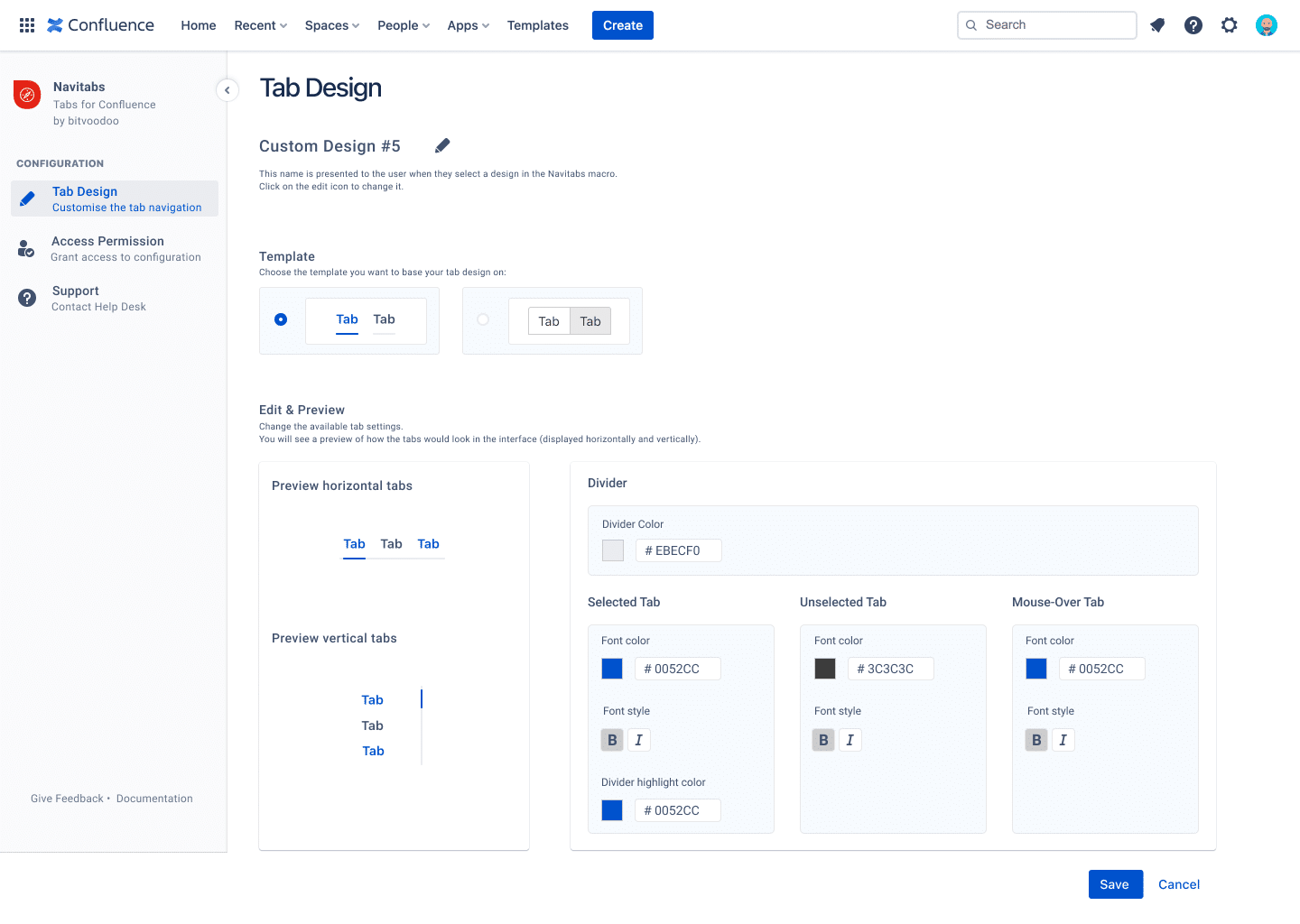This screenshot has height=924, width=1300.
Task: Expand the Apps dropdown
Action: pyautogui.click(x=468, y=24)
